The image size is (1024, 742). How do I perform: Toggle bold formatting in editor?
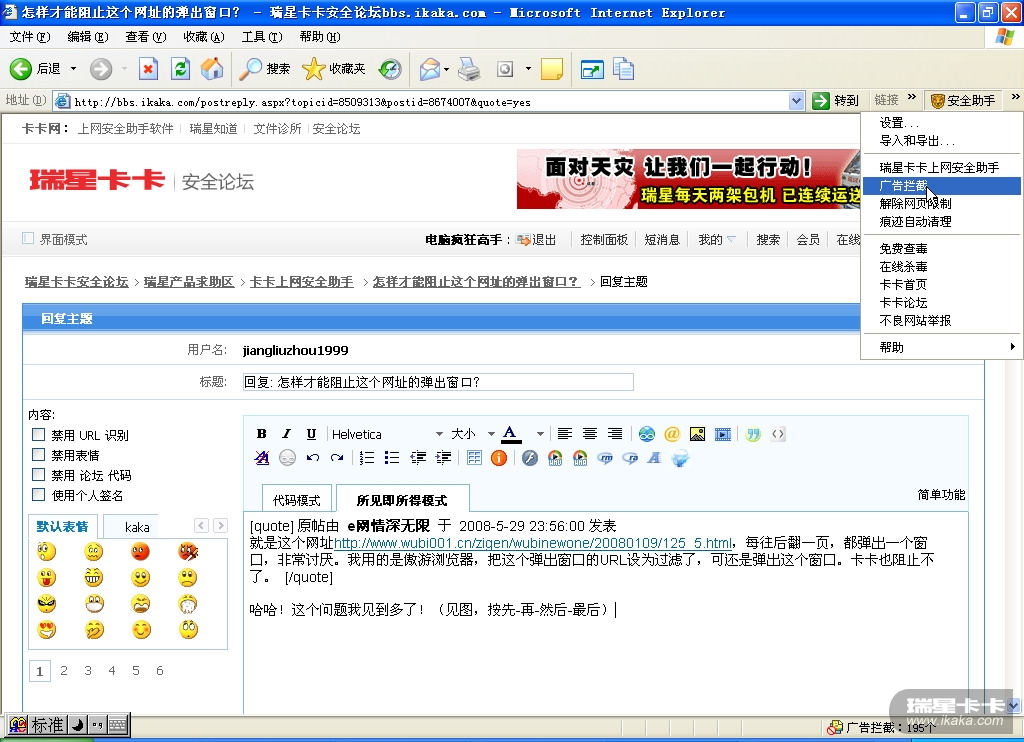[x=261, y=434]
